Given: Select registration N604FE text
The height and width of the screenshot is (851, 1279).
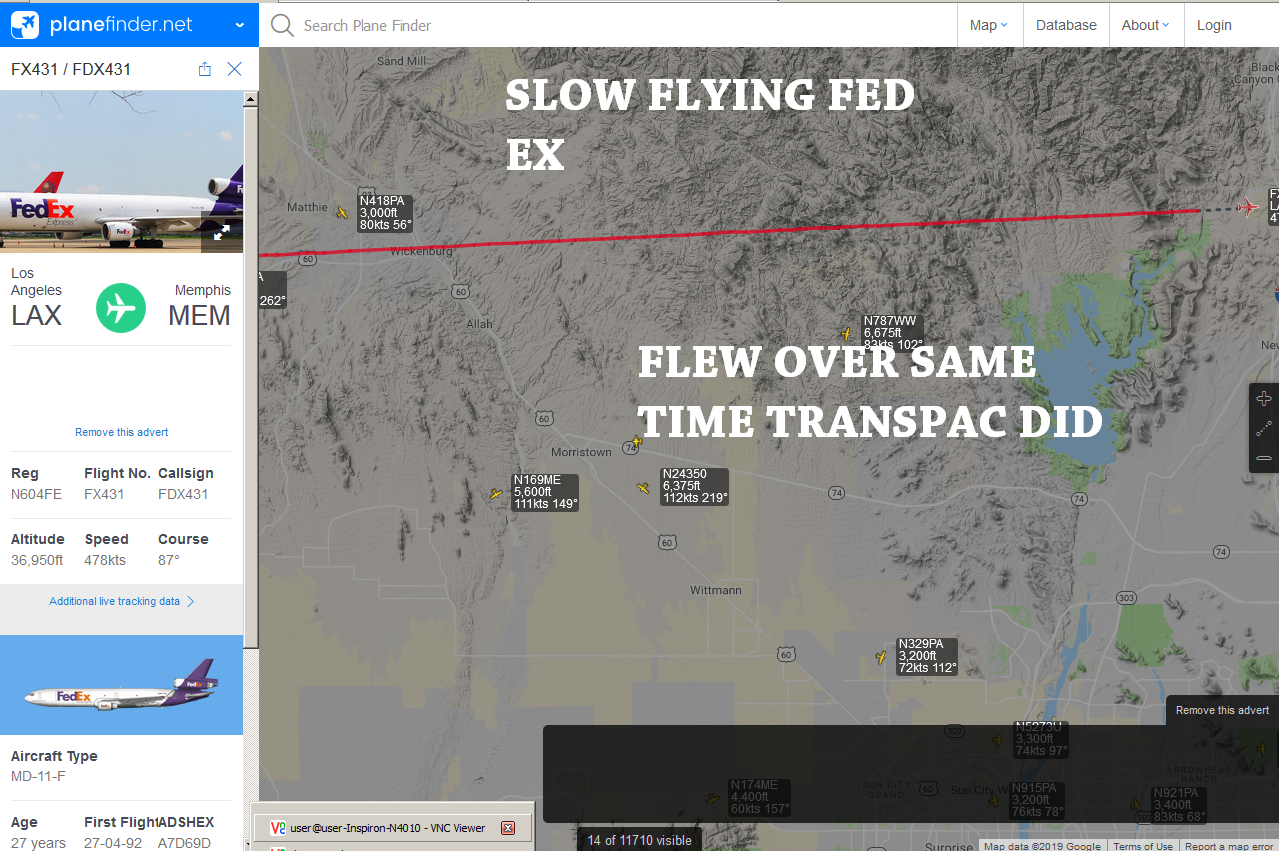Looking at the screenshot, I should coord(36,494).
